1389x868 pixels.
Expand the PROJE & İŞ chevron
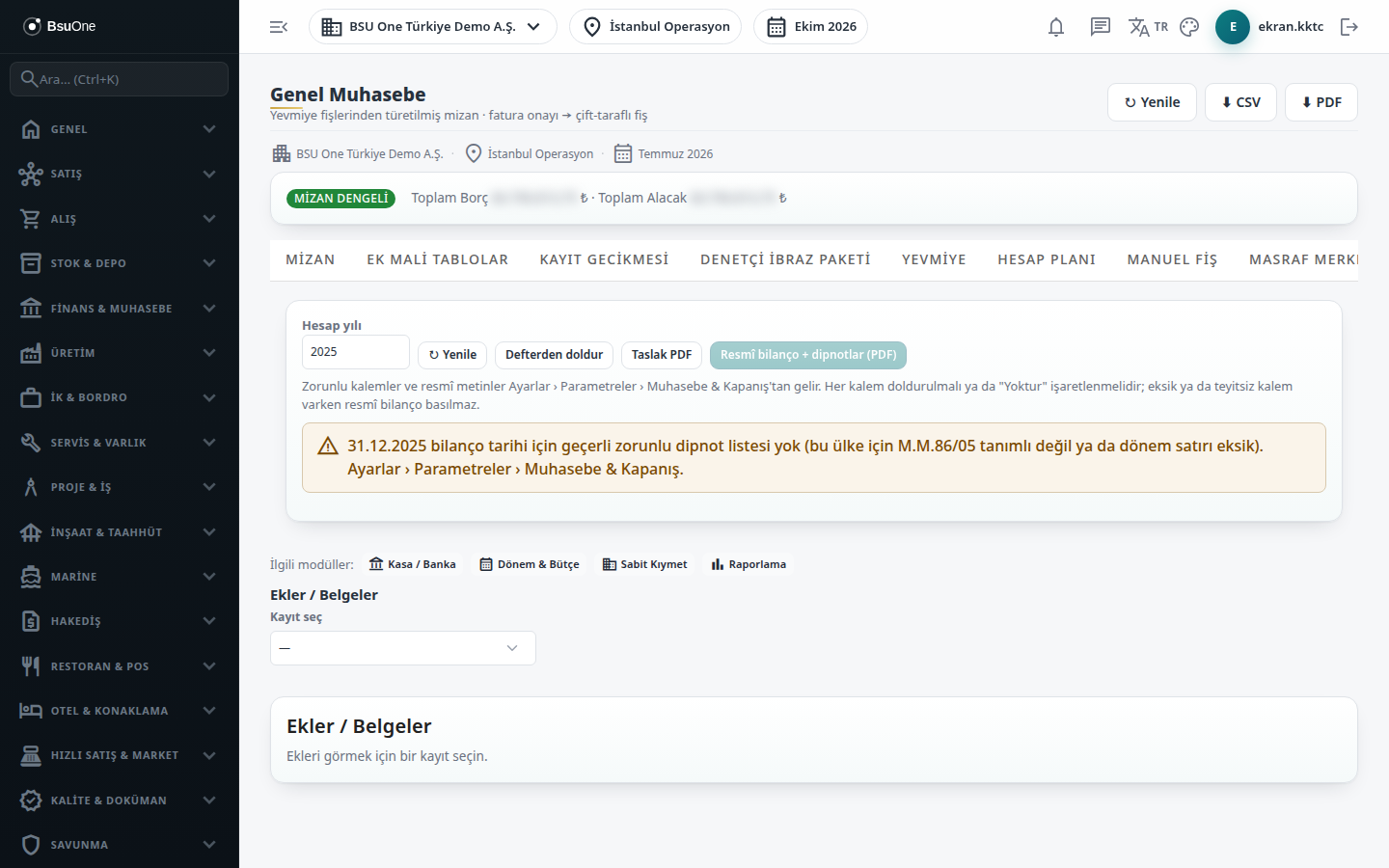[209, 487]
